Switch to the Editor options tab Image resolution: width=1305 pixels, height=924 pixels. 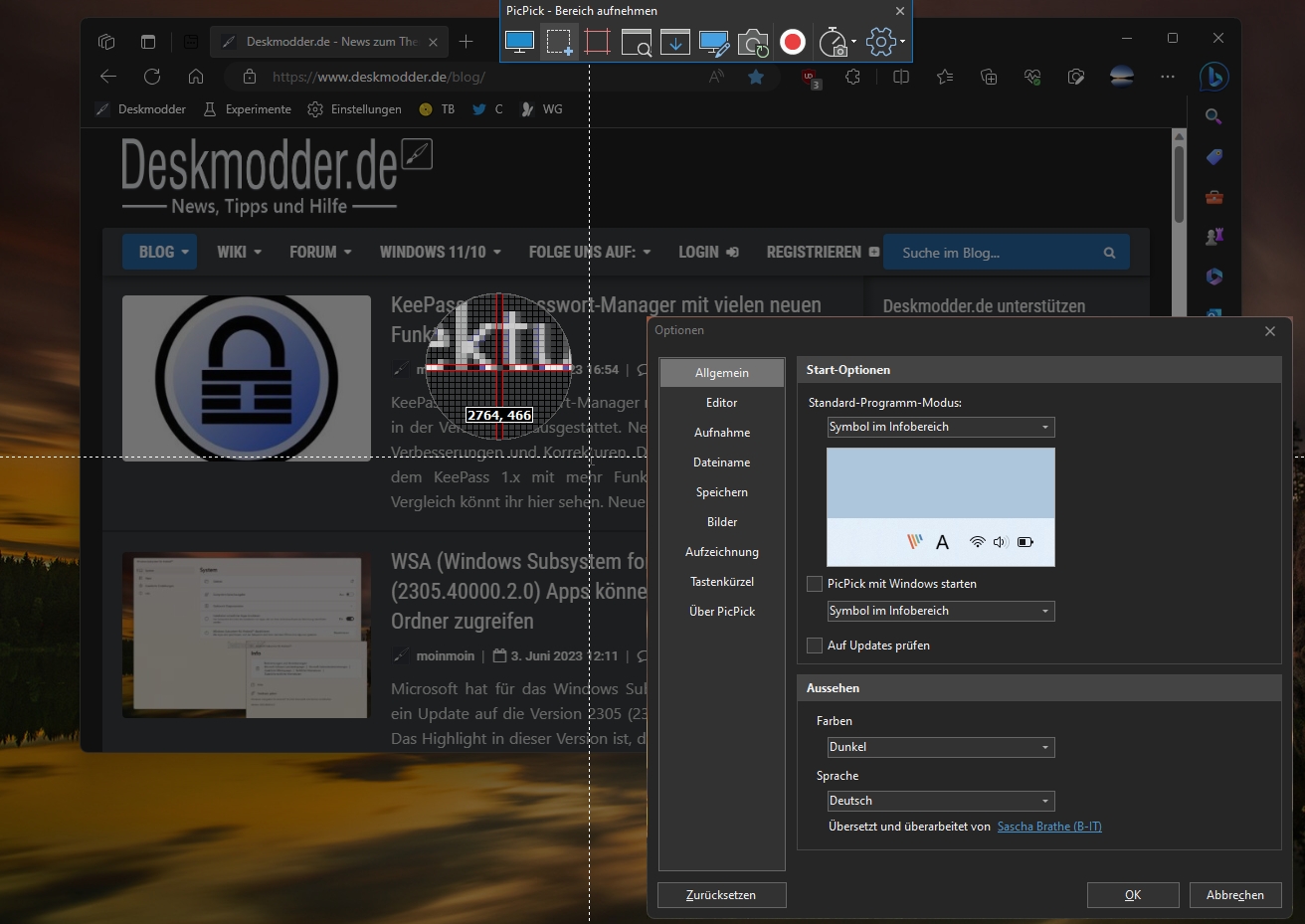coord(722,403)
